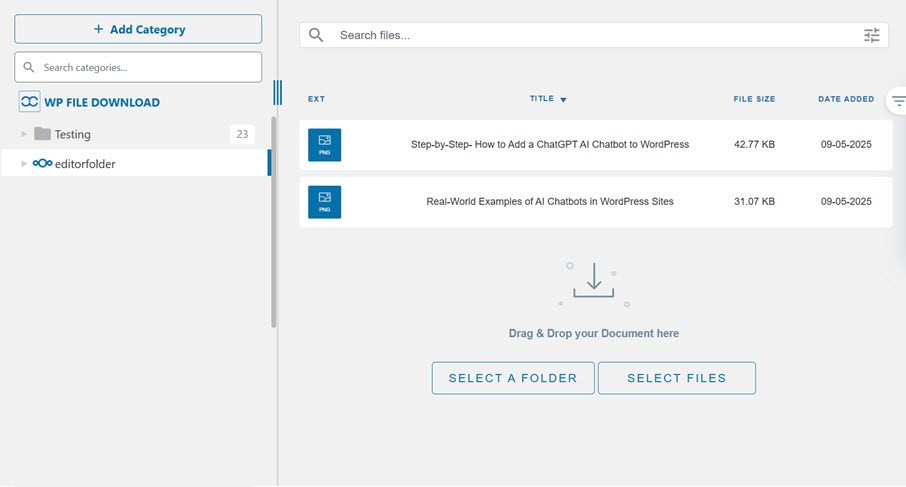The width and height of the screenshot is (906, 487).
Task: Click the magnifier icon in file search
Action: 316,35
